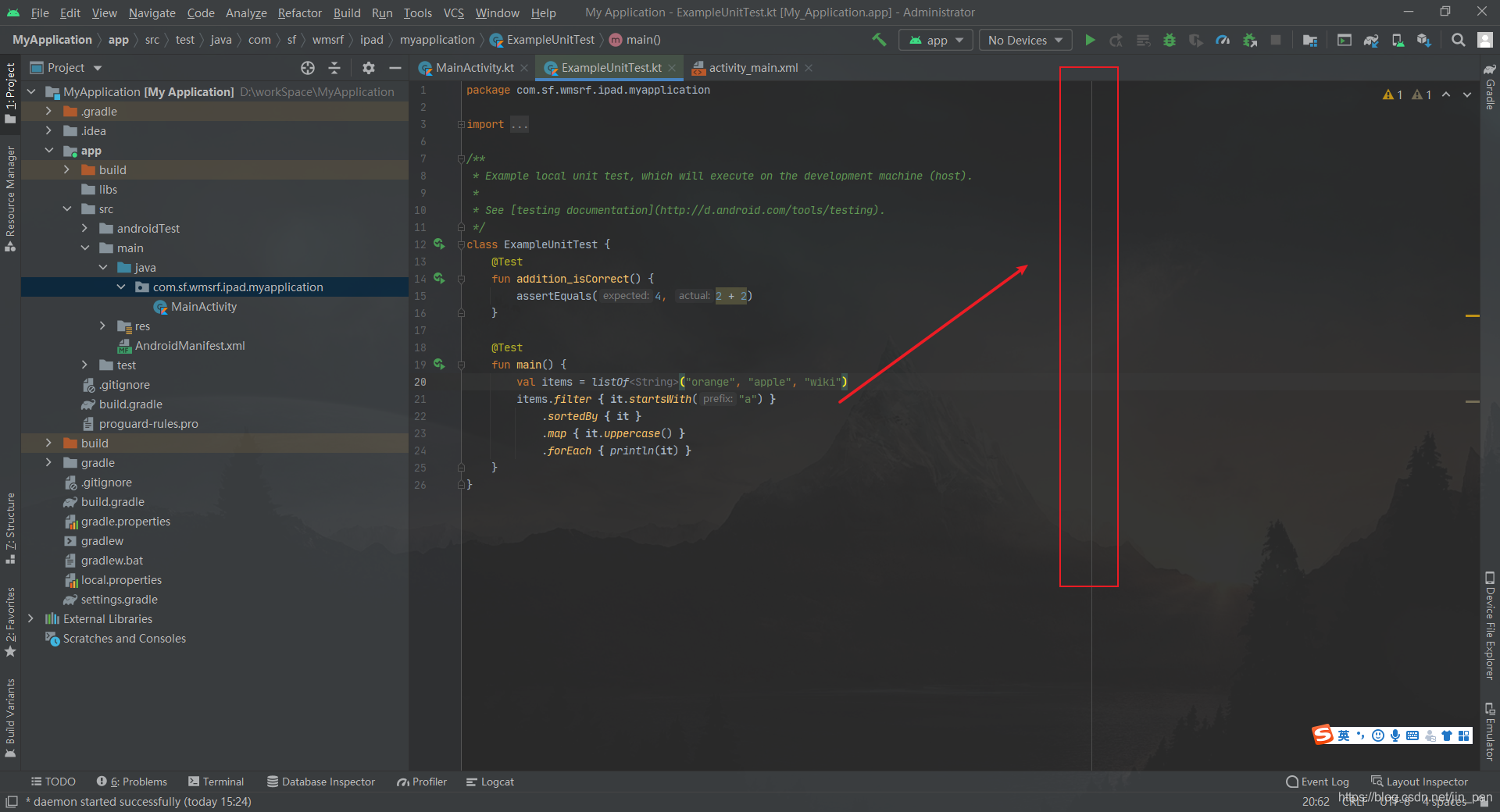Open the AVD Manager icon
Screen dimensions: 1500x812
(x=1398, y=40)
